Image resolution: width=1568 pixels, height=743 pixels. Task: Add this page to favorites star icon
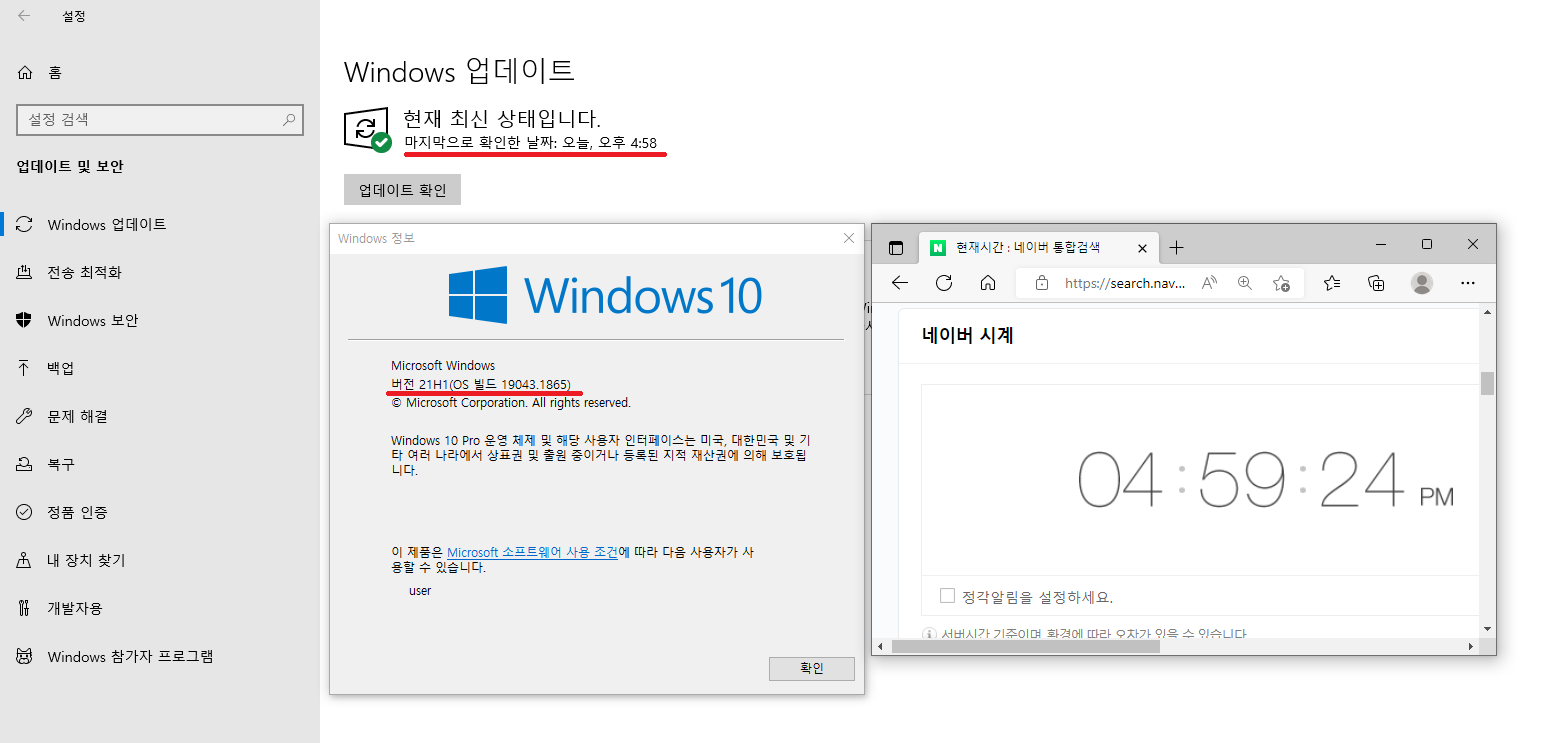pos(1281,283)
